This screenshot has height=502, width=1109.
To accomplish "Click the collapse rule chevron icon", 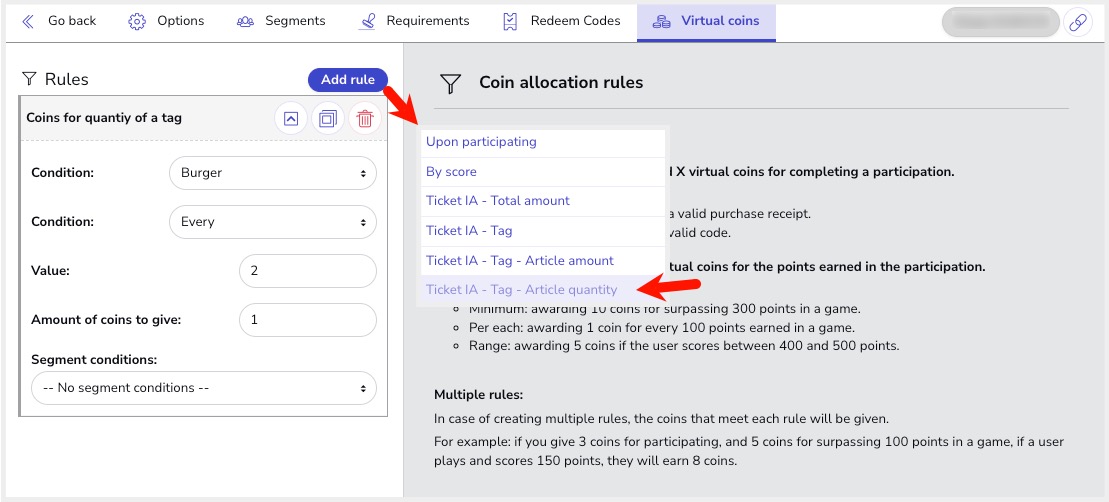I will (x=290, y=119).
